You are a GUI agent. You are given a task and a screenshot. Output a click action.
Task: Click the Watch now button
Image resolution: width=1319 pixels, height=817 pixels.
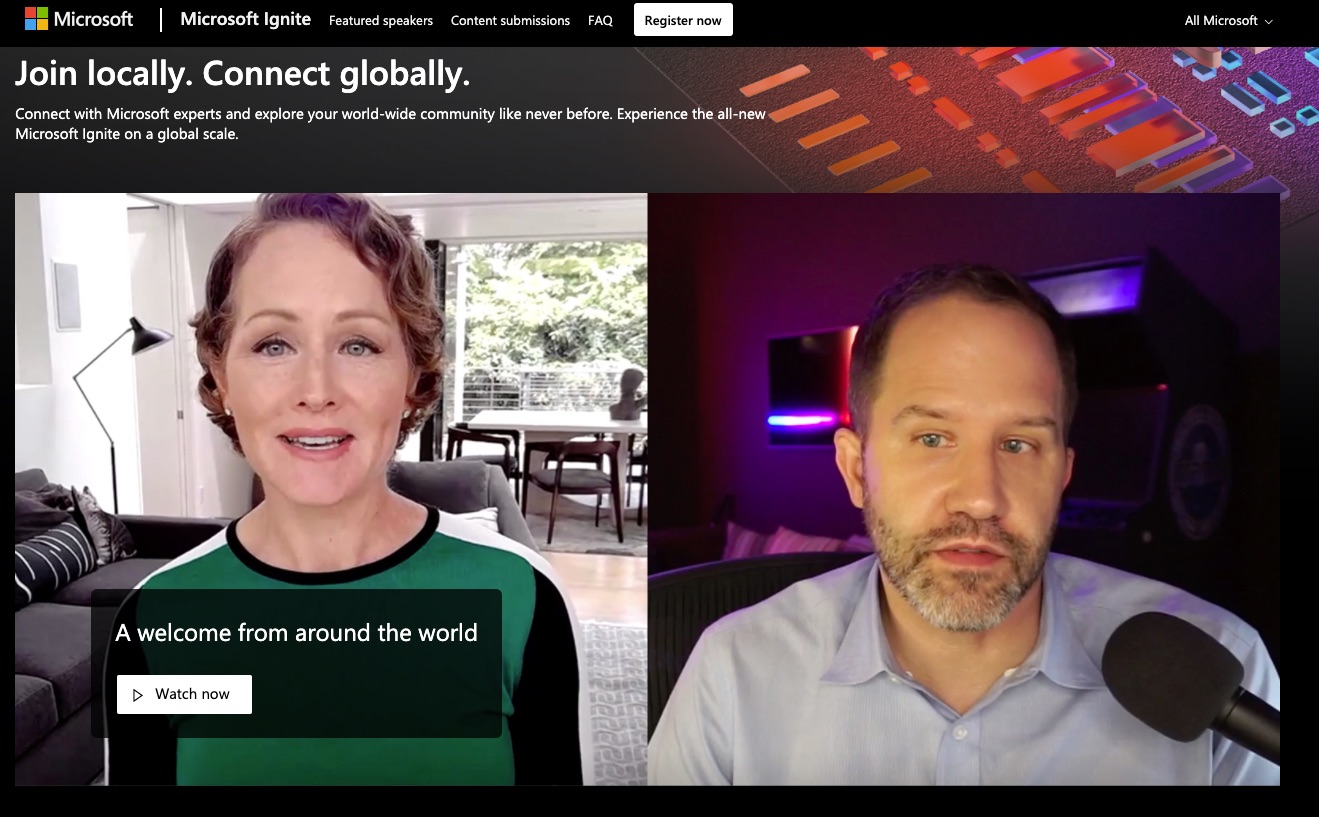click(184, 694)
